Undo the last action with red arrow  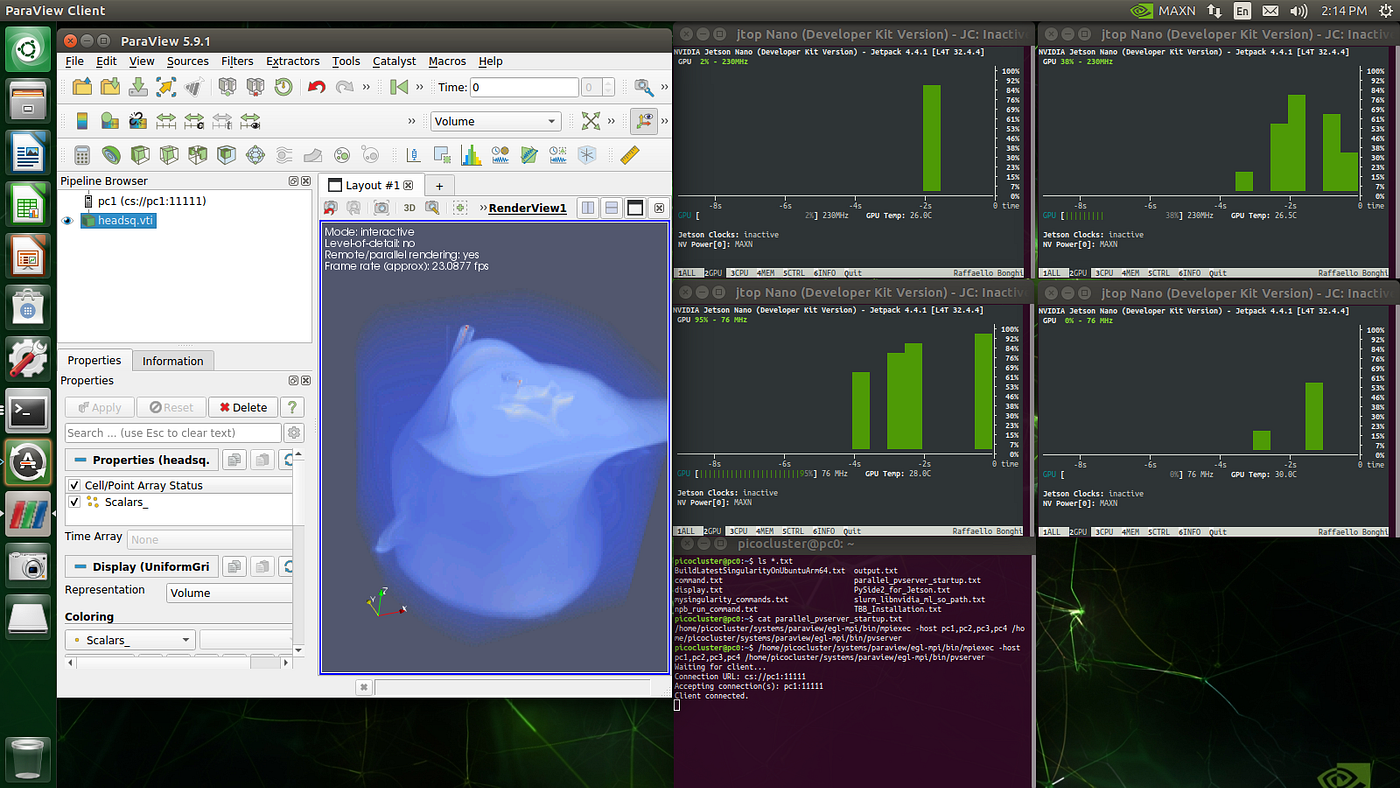tap(317, 87)
